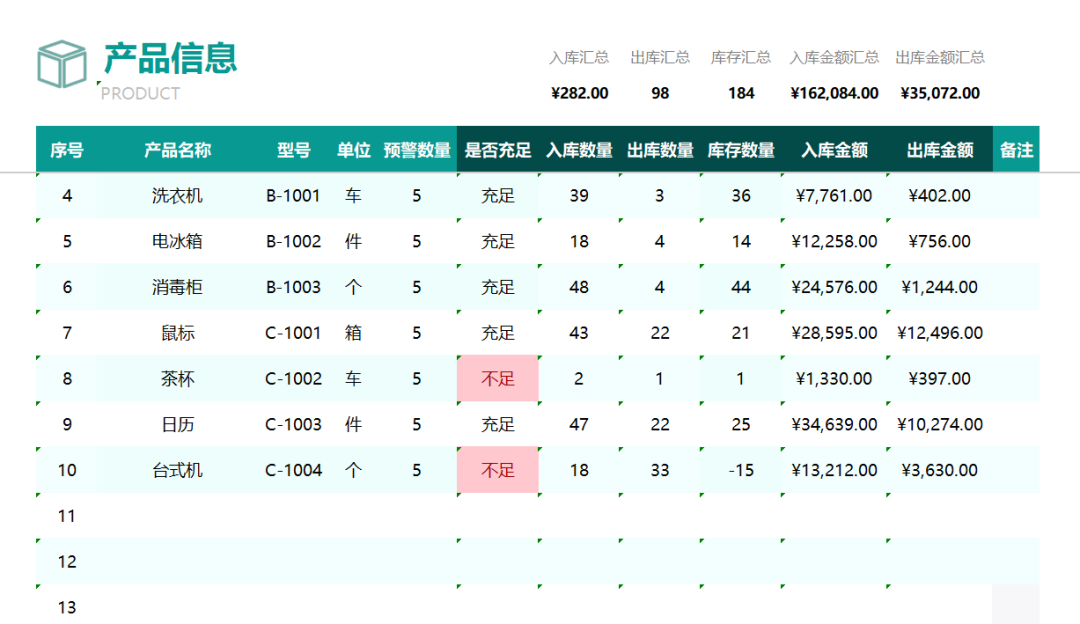
Task: Select the ¥756.00 outbound amount cell
Action: [939, 241]
